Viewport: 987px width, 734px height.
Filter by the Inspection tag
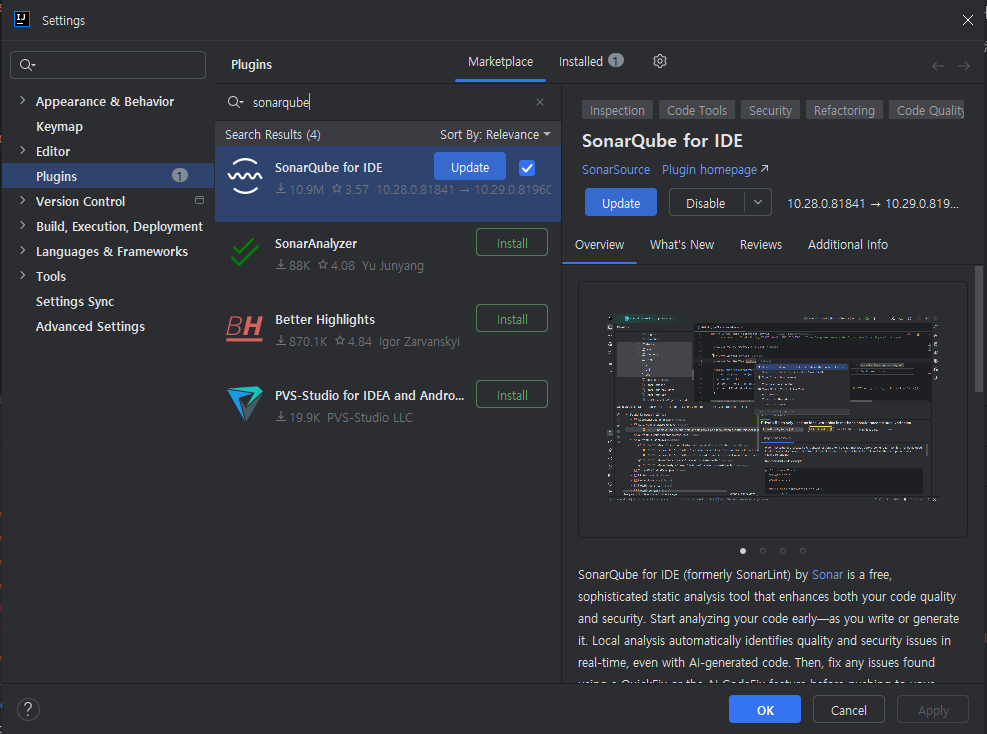point(617,110)
